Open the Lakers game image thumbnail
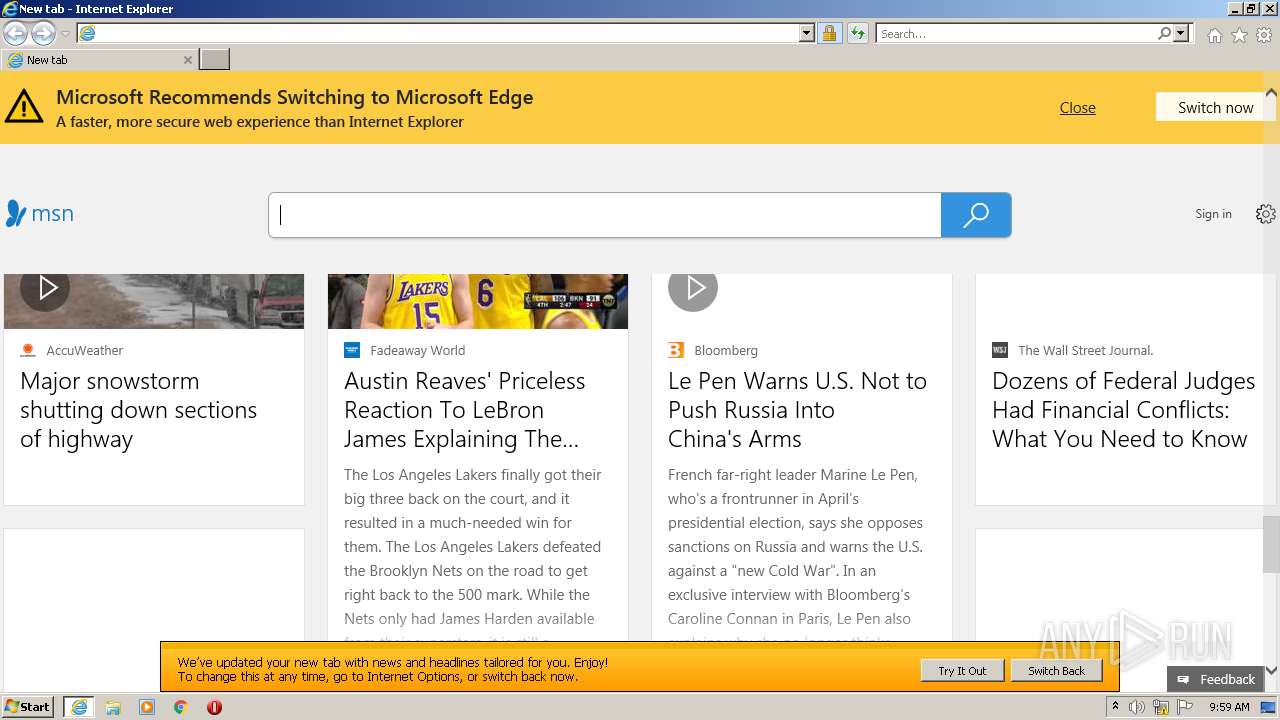 pyautogui.click(x=478, y=301)
